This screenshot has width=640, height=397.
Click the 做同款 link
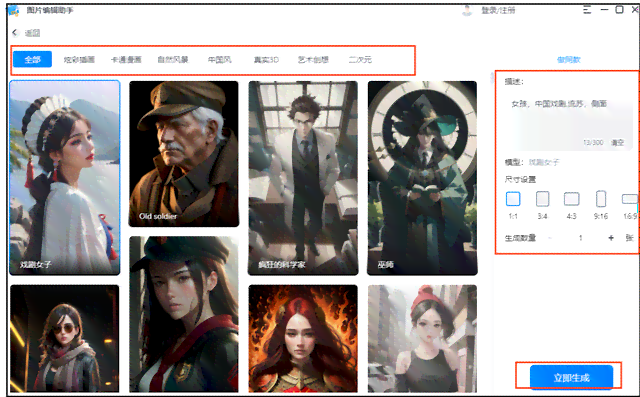[x=568, y=60]
